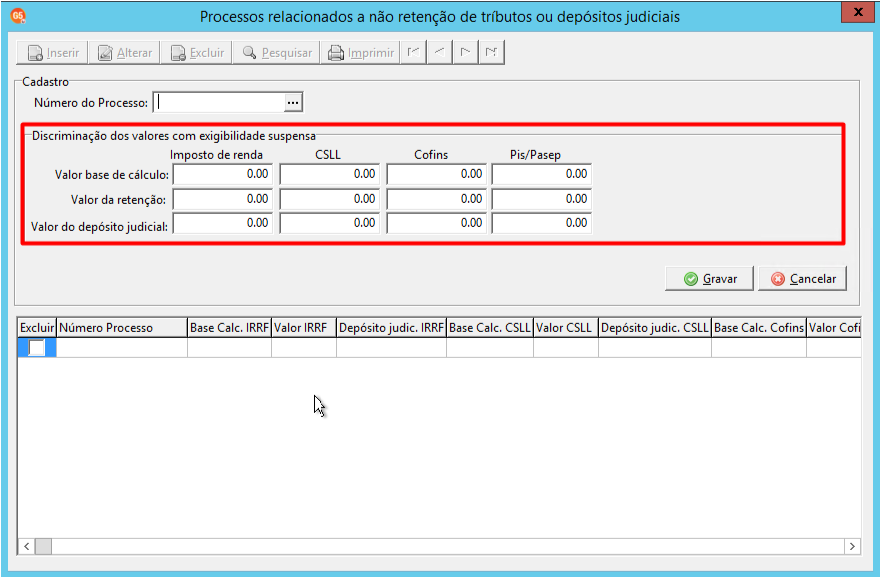The image size is (881, 577).
Task: Click the horizontal scrollbar left arrow
Action: 26,546
